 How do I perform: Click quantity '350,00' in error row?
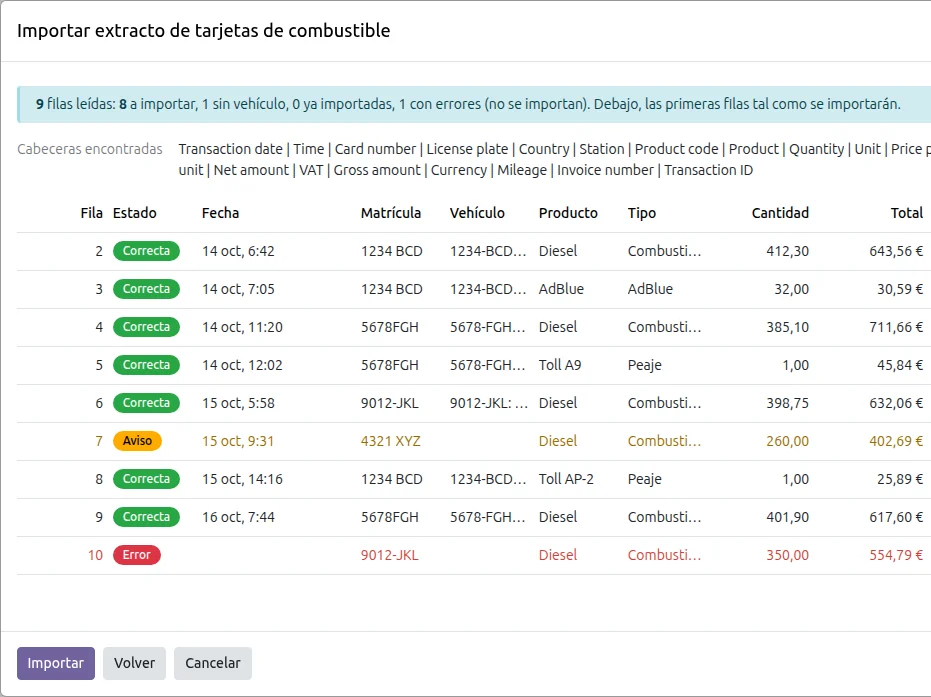coord(787,555)
